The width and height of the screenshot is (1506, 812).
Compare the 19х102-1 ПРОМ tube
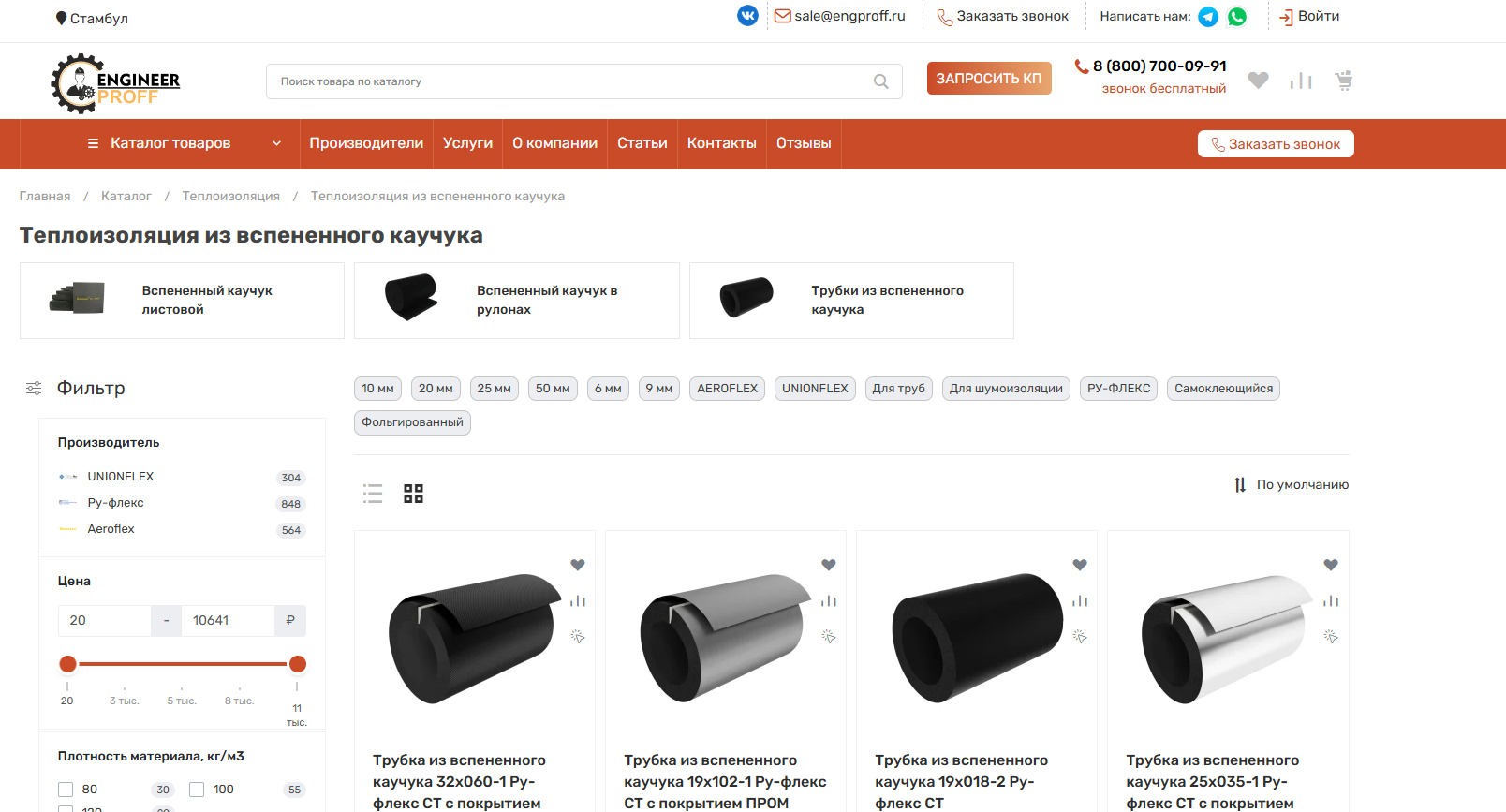[x=829, y=600]
